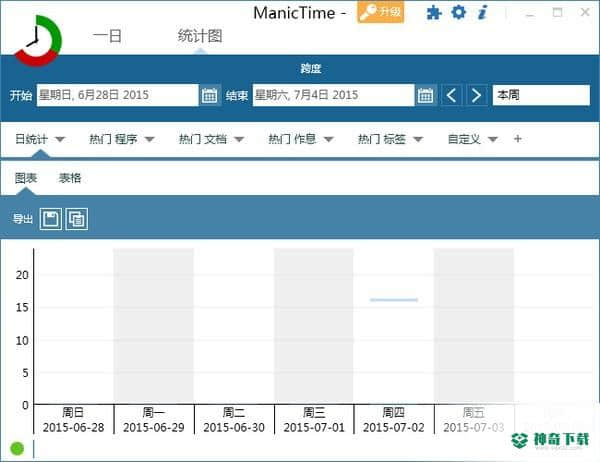
Task: Go to previous period arrow
Action: point(452,95)
